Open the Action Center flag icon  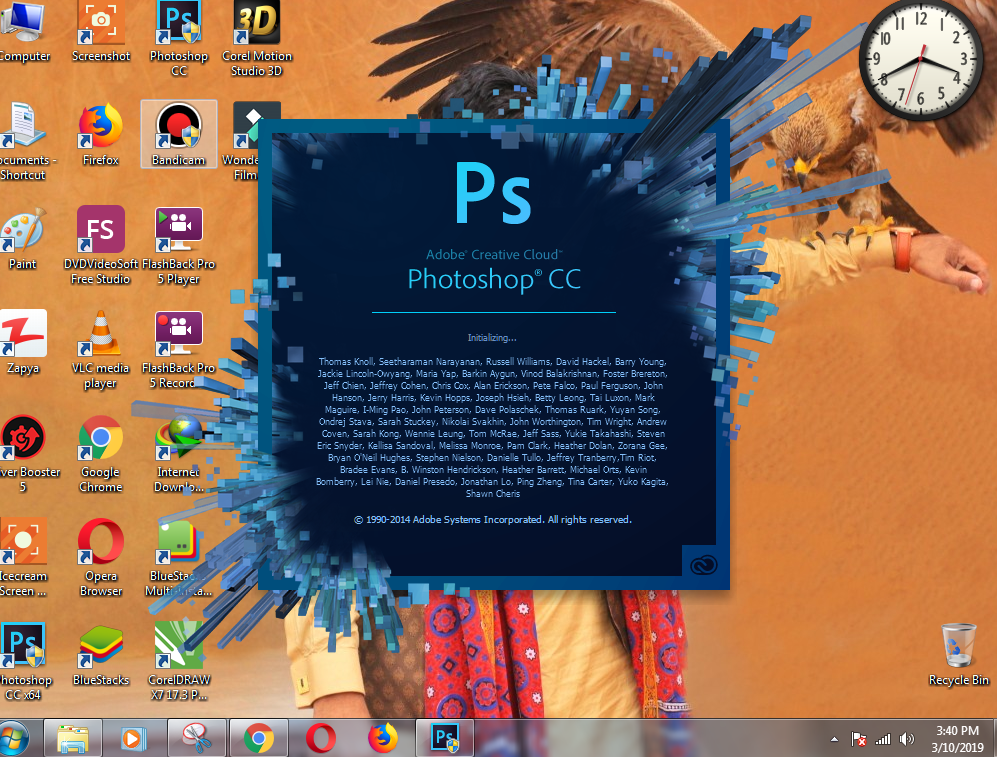[x=858, y=739]
